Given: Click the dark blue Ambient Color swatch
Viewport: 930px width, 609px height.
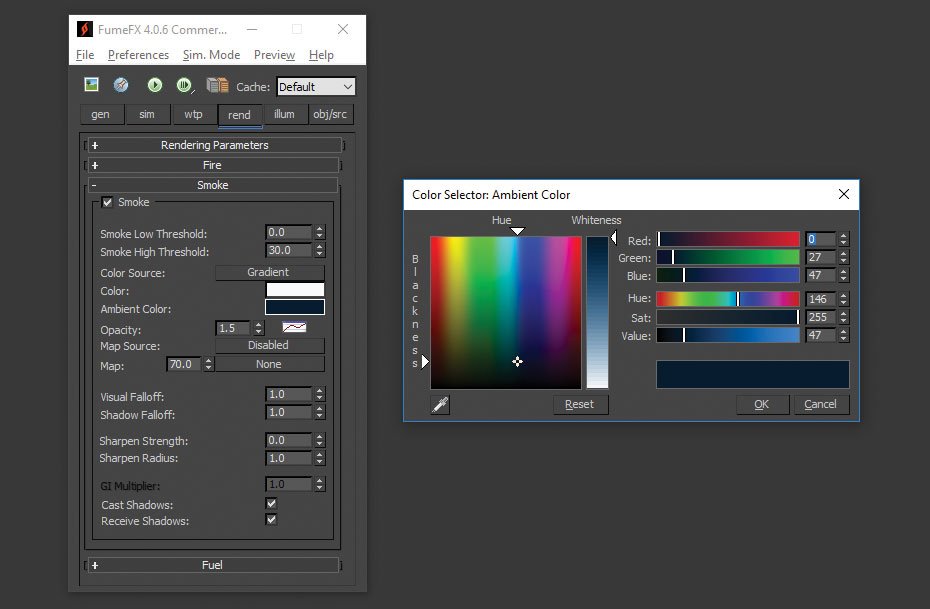Looking at the screenshot, I should pyautogui.click(x=295, y=307).
